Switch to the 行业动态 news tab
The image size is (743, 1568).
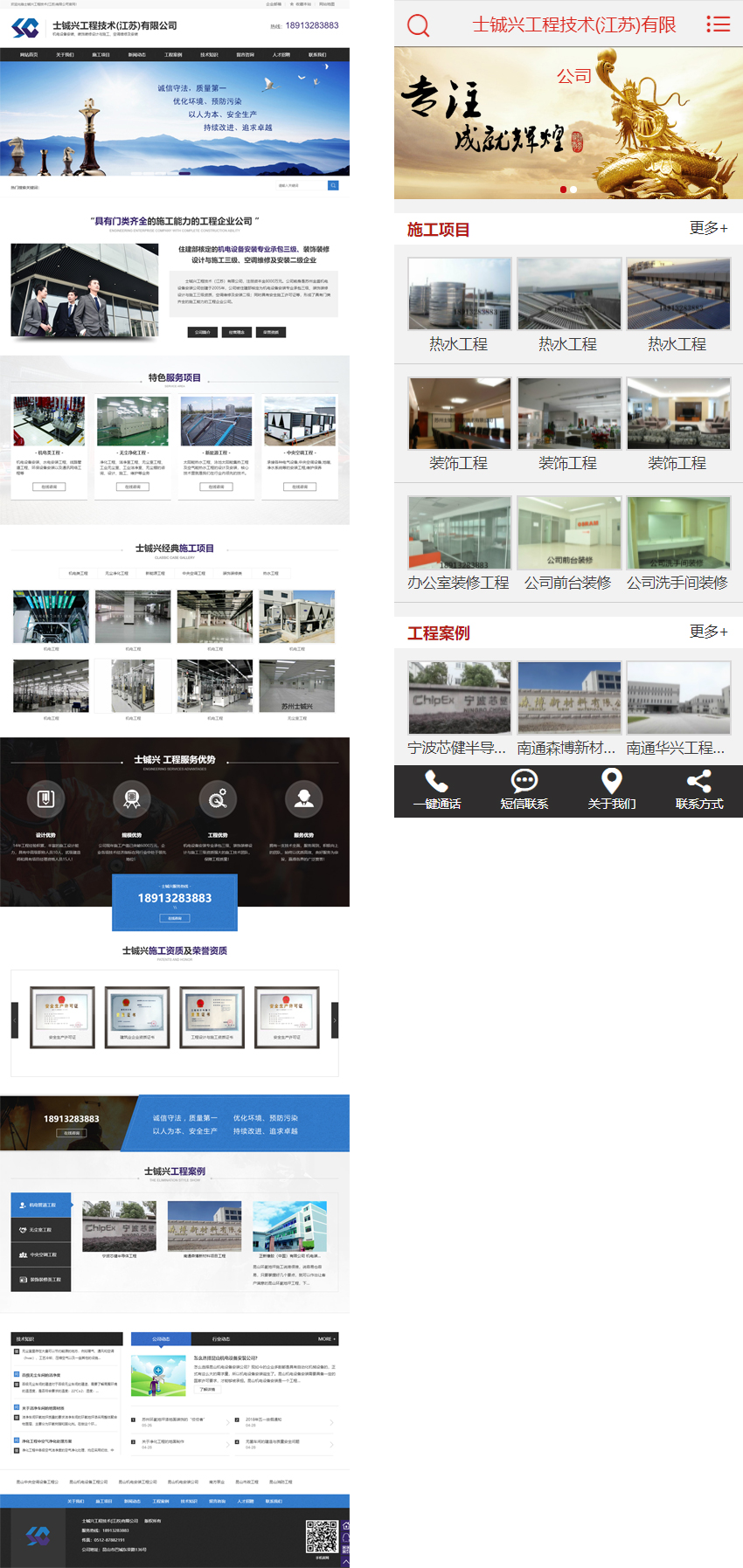pyautogui.click(x=221, y=1338)
